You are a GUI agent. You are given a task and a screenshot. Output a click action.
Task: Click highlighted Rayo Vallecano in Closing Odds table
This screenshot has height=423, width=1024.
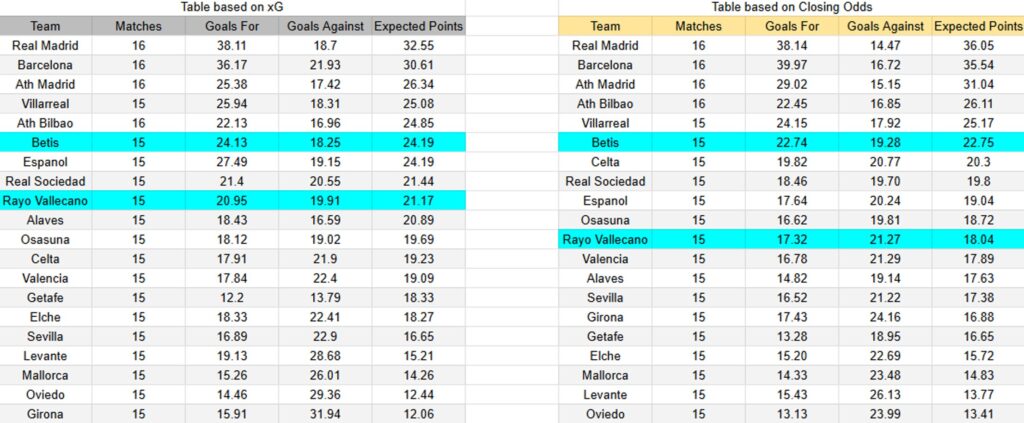point(605,239)
